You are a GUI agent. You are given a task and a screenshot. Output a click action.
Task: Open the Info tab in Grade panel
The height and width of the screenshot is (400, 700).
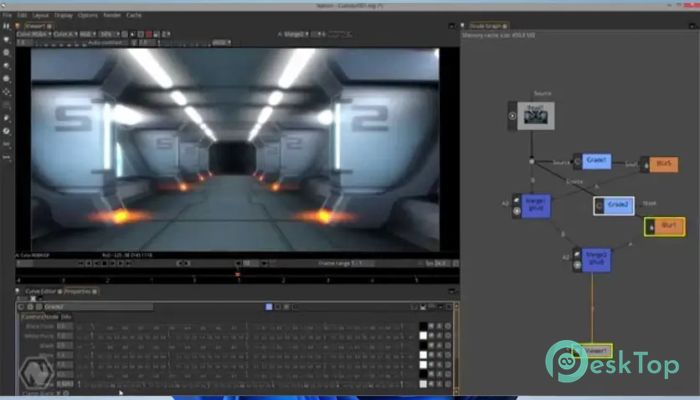(66, 317)
